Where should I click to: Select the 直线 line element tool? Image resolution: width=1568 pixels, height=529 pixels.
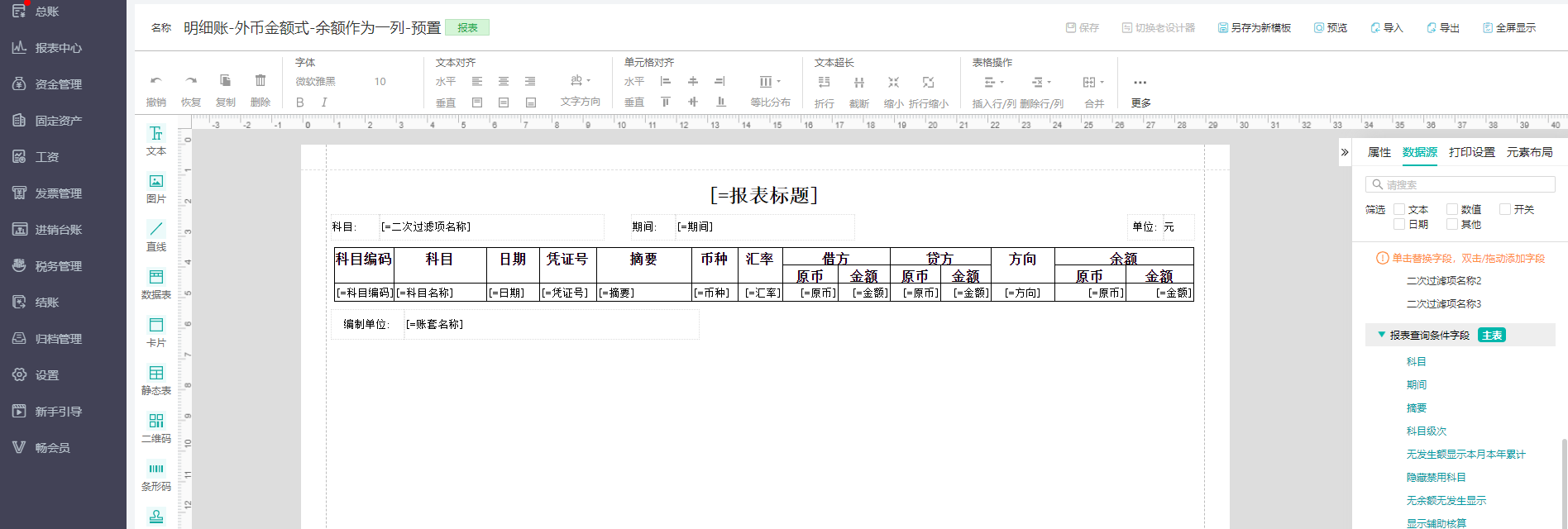tap(156, 236)
